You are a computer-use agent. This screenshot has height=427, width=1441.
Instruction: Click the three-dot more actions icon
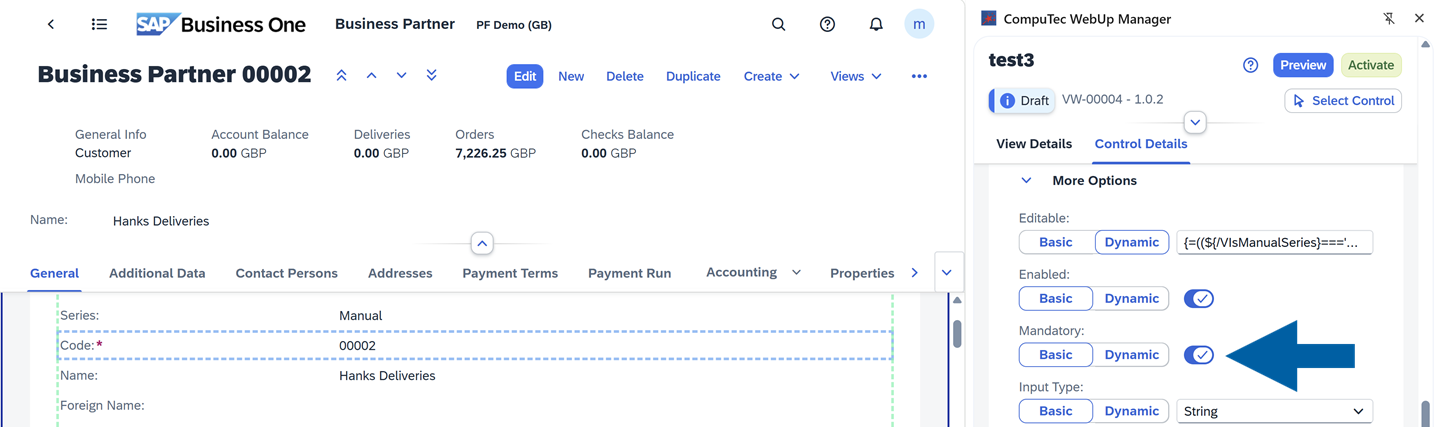coord(919,76)
